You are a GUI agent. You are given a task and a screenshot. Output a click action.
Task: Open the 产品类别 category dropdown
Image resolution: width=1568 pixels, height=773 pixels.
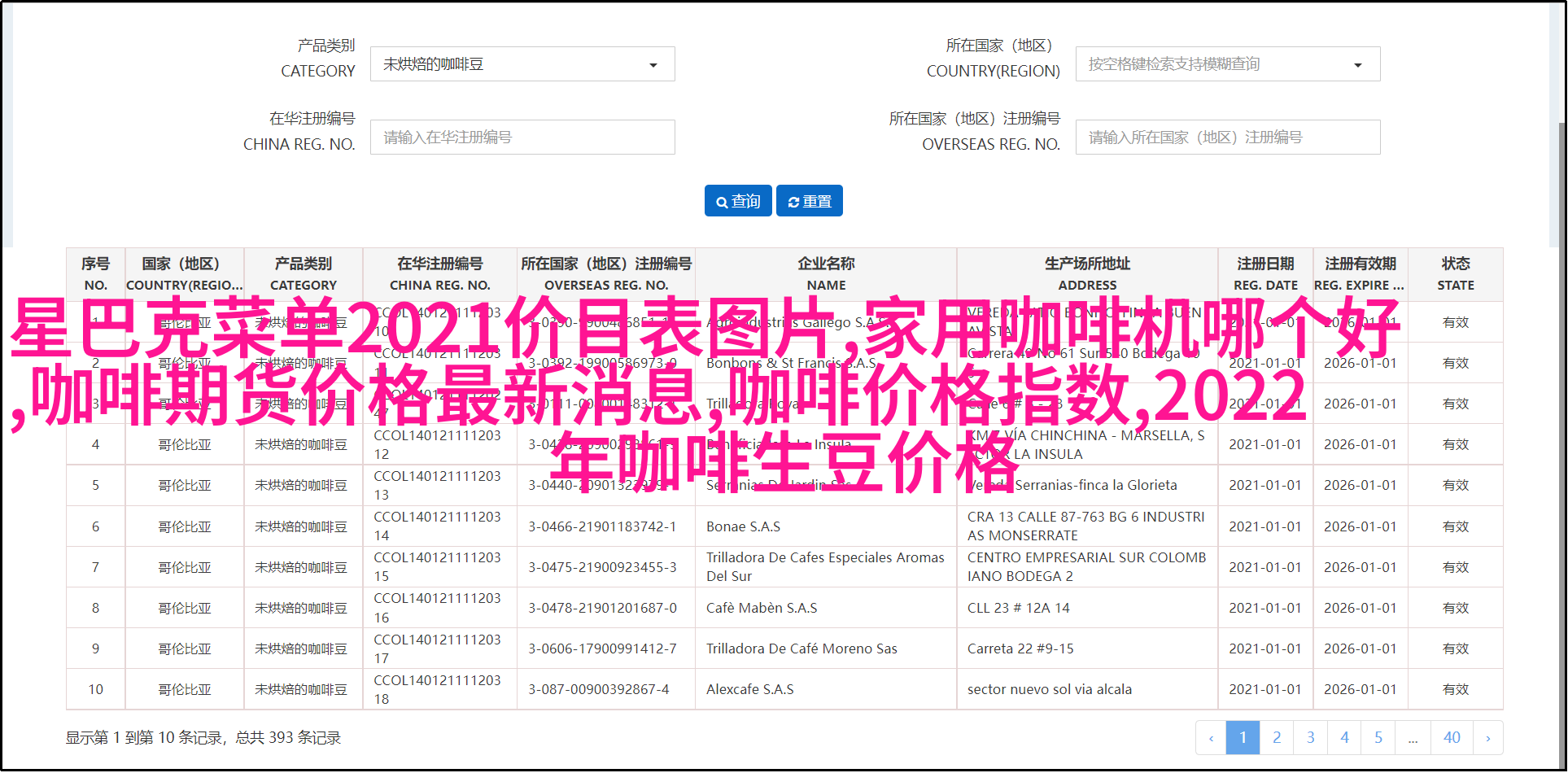coord(522,64)
